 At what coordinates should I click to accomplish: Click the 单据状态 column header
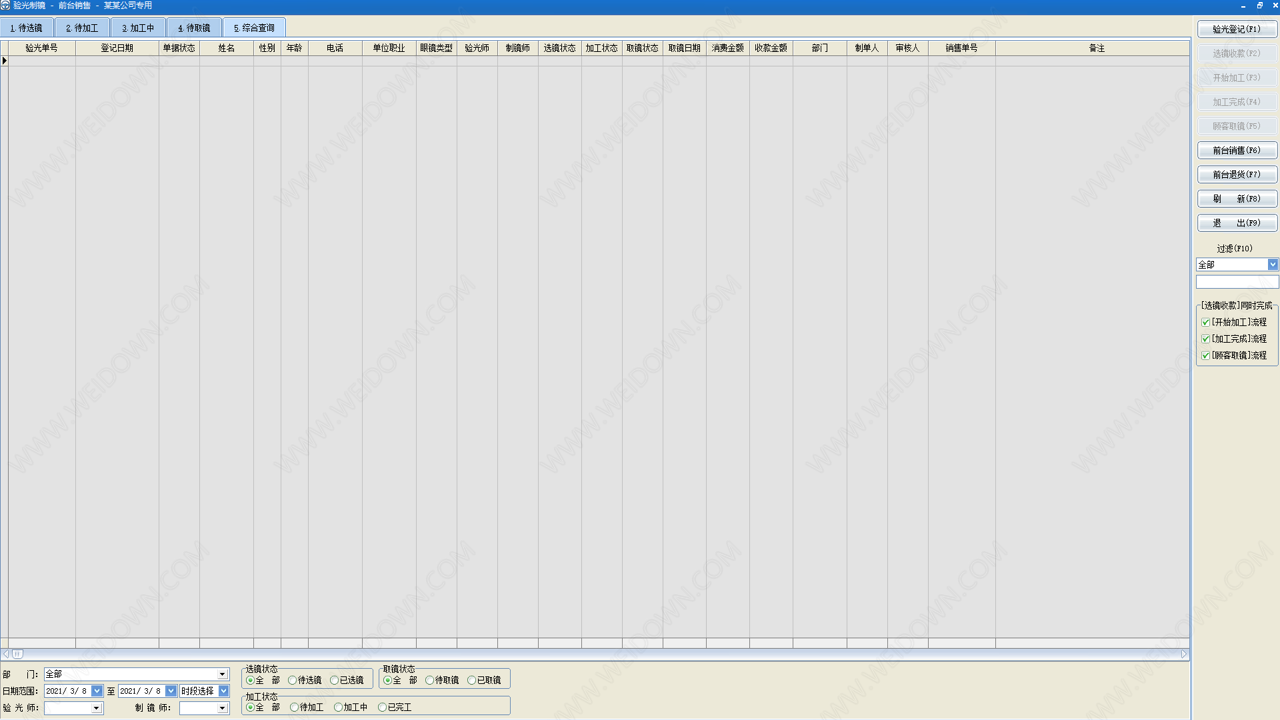coord(179,48)
